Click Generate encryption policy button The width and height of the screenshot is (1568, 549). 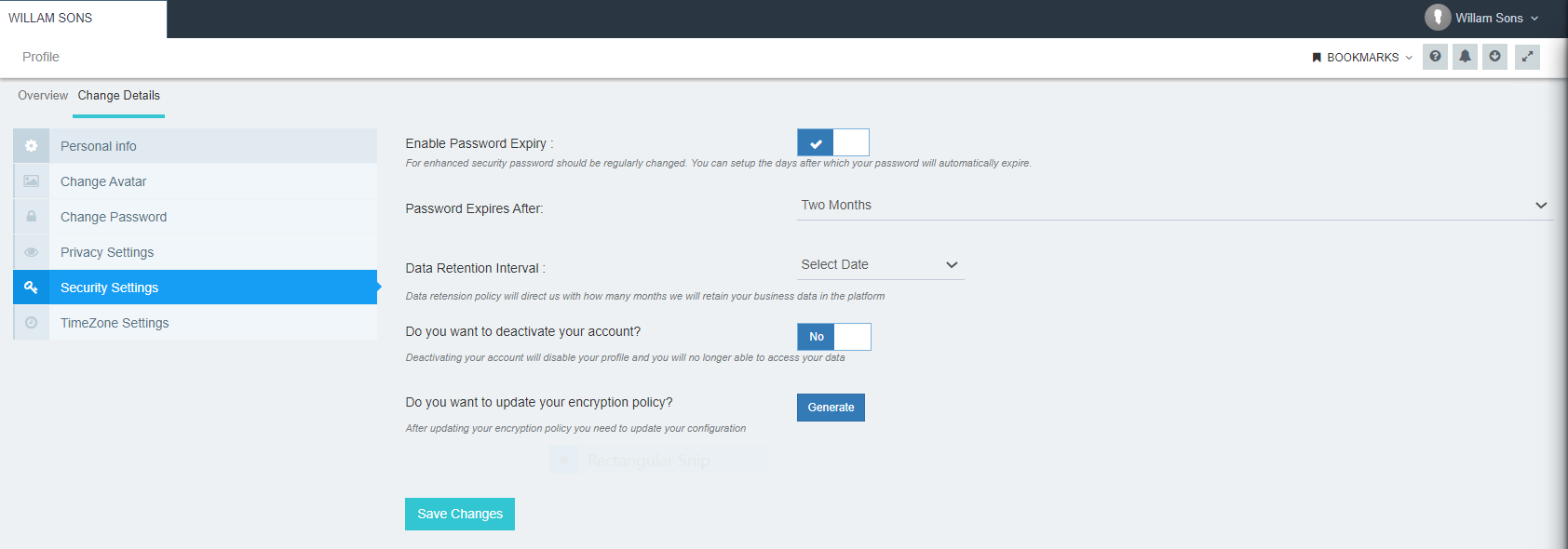click(x=831, y=408)
